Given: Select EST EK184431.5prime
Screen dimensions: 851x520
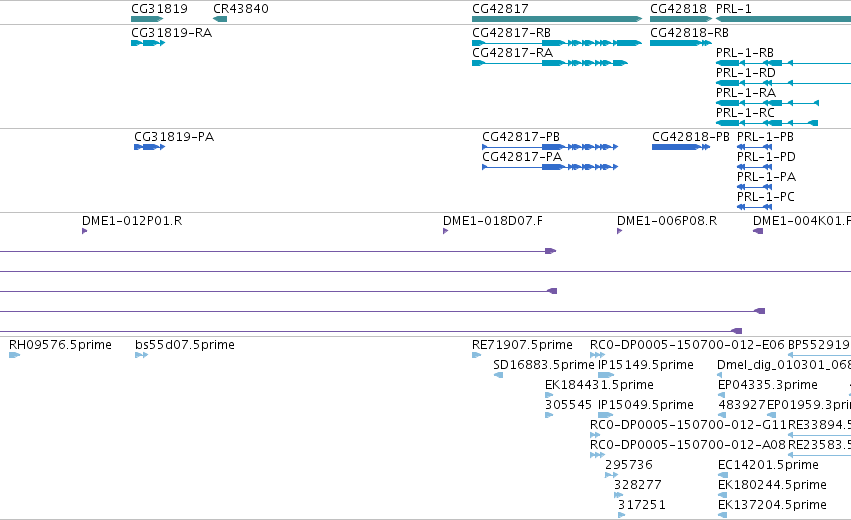Looking at the screenshot, I should click(x=549, y=395).
